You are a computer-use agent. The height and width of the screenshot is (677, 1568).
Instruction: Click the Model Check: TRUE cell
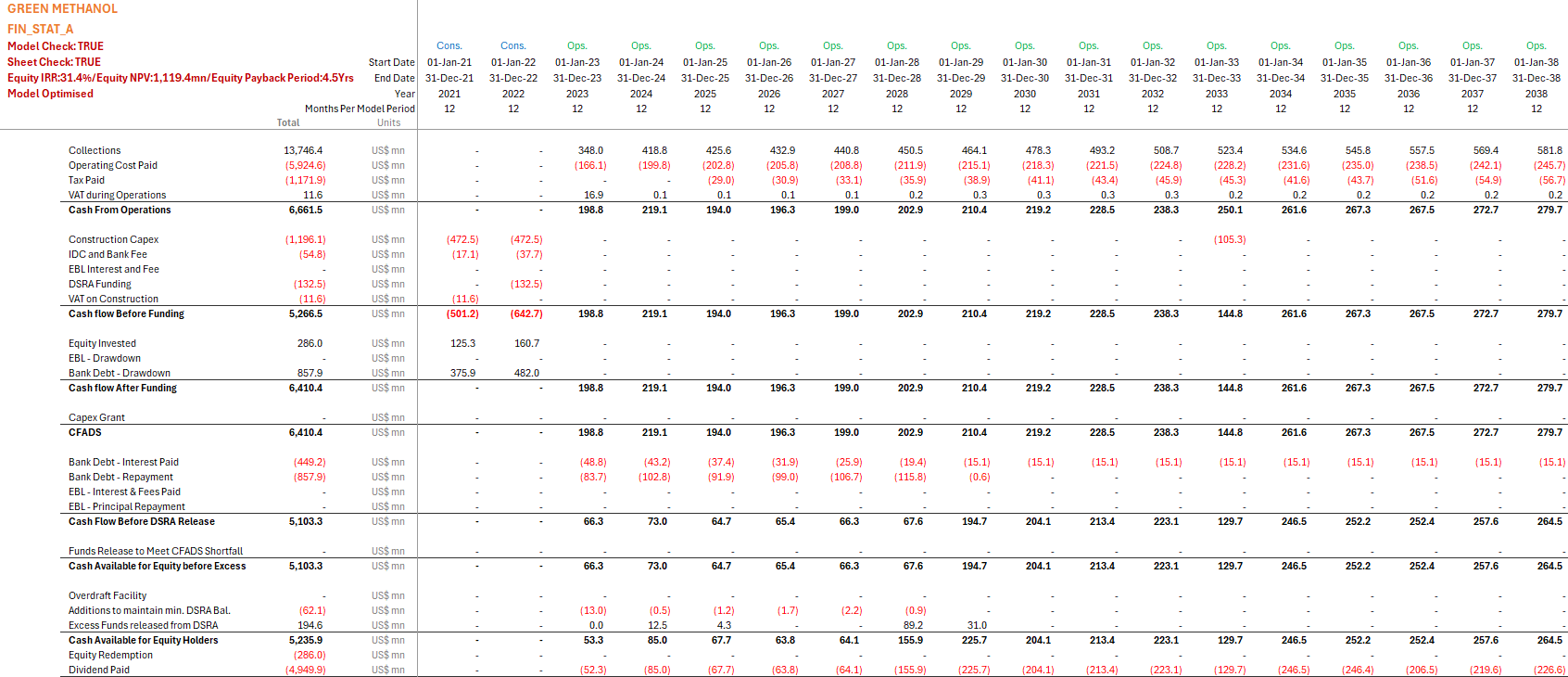(56, 46)
